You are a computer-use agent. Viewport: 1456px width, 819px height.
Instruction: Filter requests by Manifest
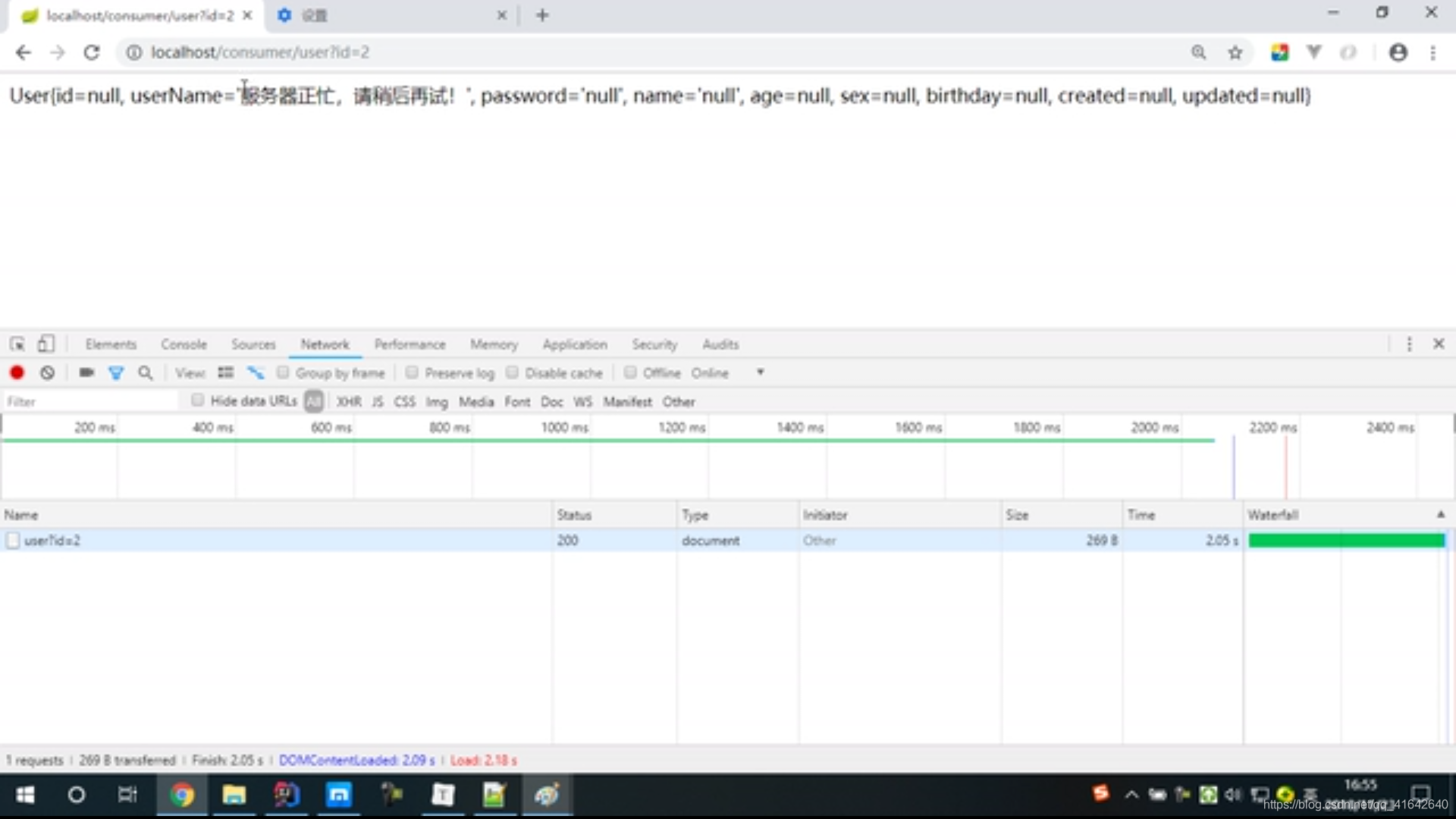click(627, 402)
